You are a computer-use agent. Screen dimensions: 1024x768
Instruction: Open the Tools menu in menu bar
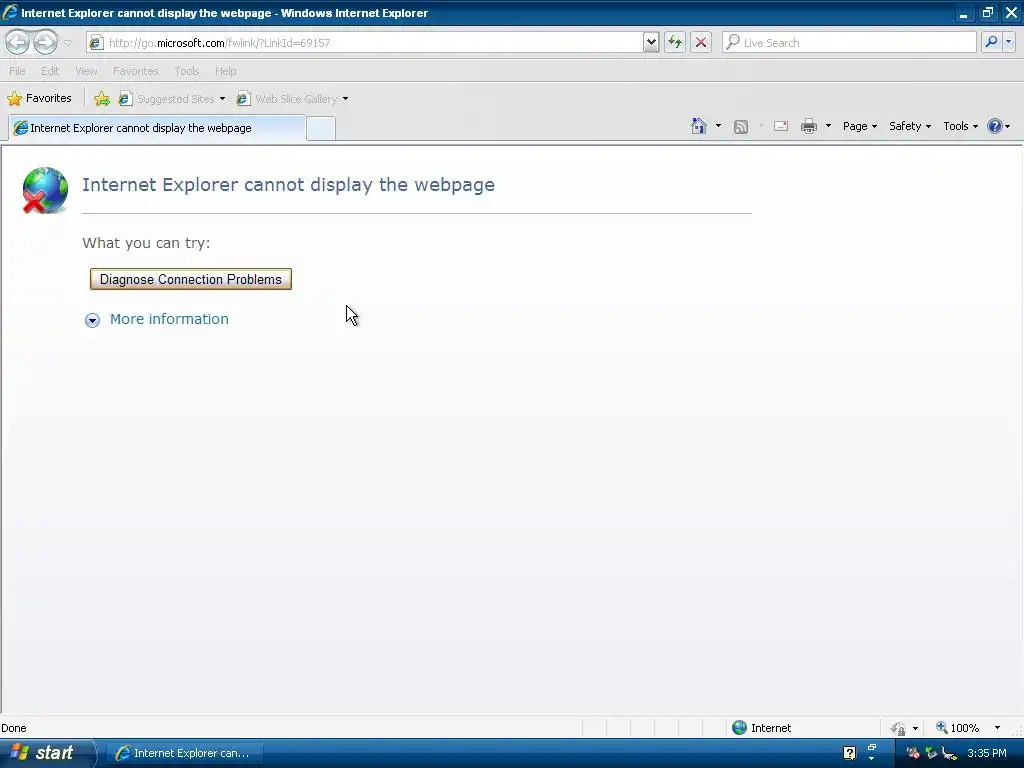[x=187, y=71]
